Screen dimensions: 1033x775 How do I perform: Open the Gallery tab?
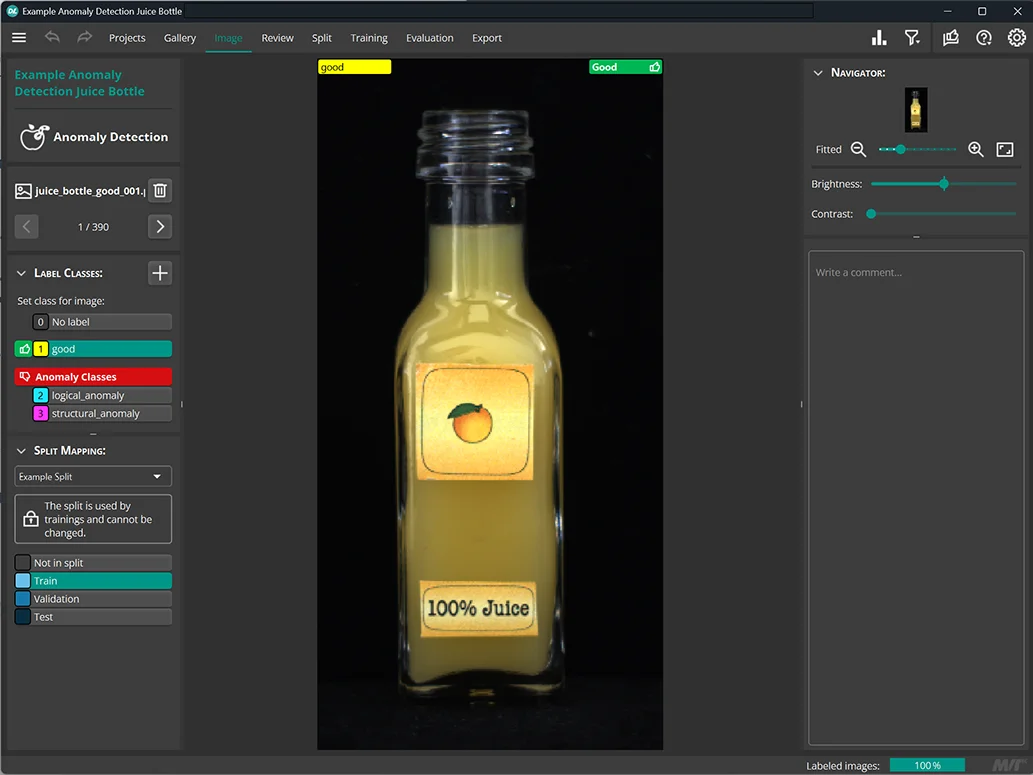[x=180, y=38]
